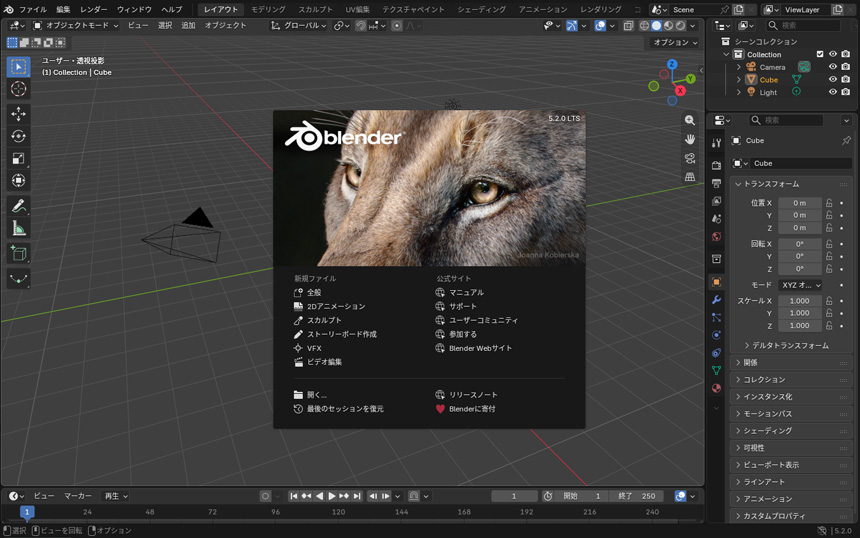Select the Annotate pencil tool
The width and height of the screenshot is (860, 538).
point(18,206)
